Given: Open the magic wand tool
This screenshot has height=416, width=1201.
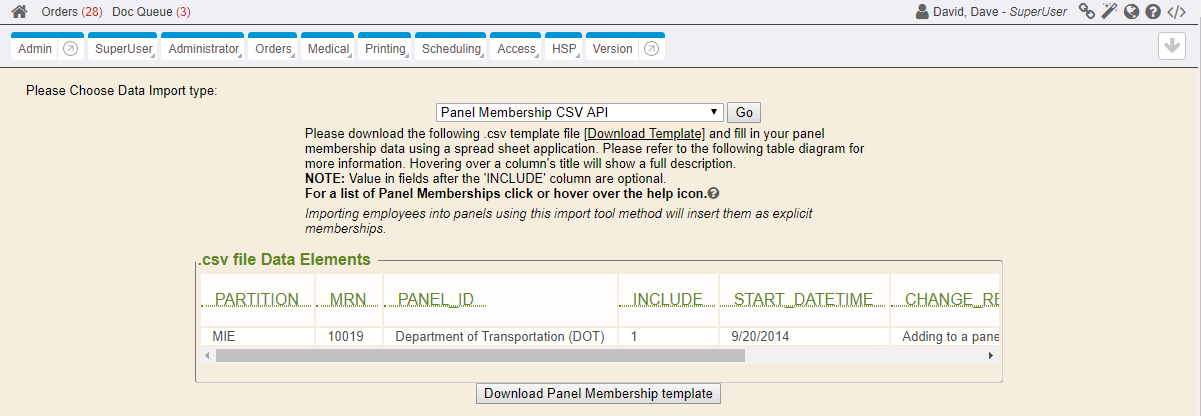Looking at the screenshot, I should point(1109,12).
